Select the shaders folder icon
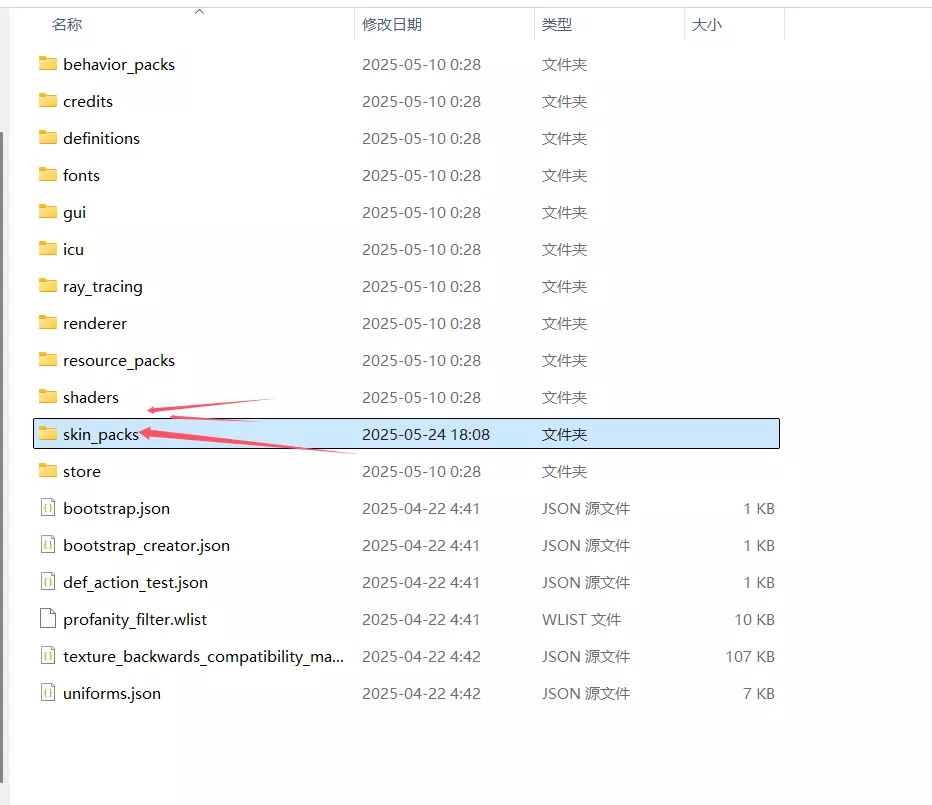 coord(48,397)
